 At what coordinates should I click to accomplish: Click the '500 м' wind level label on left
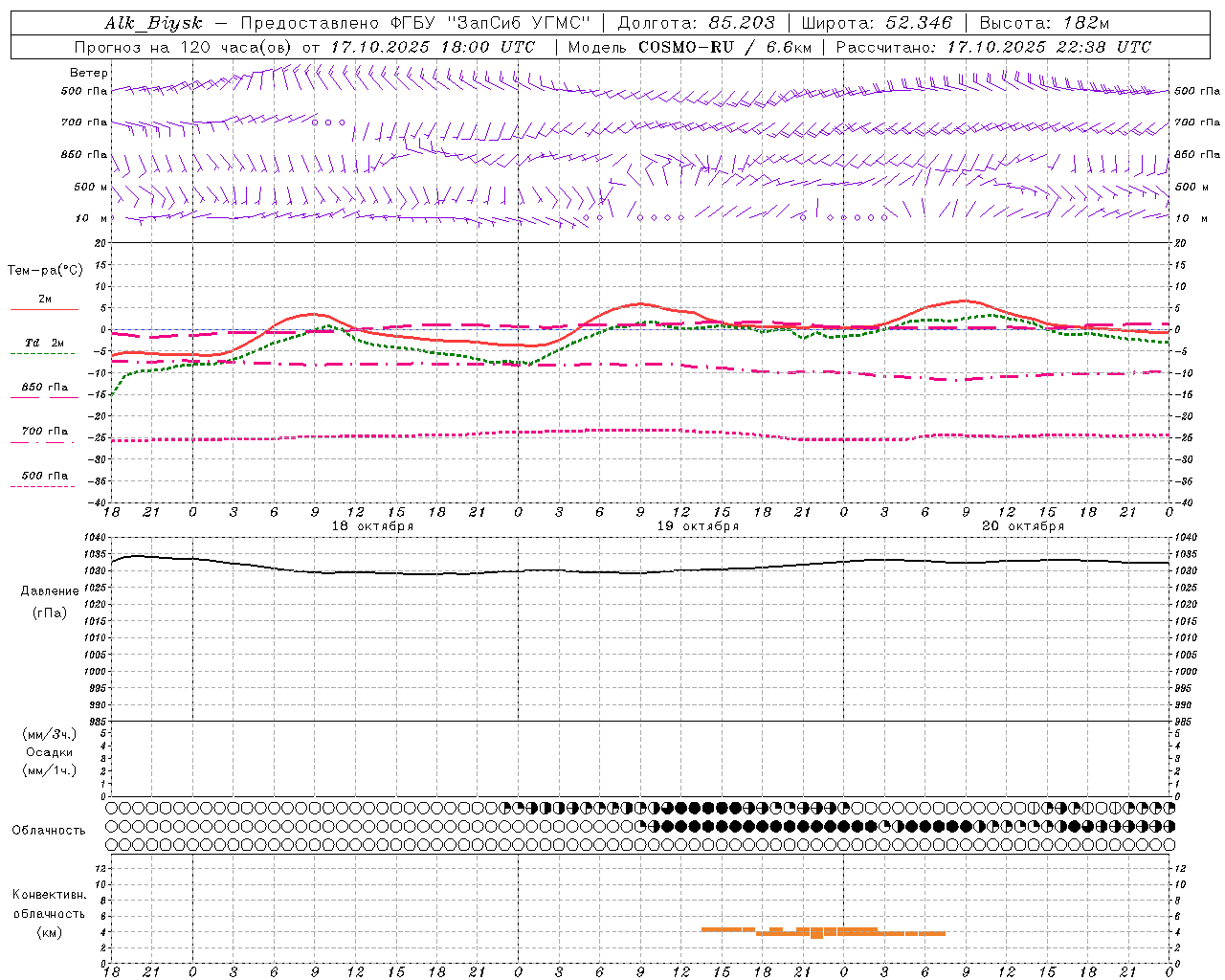(x=91, y=187)
